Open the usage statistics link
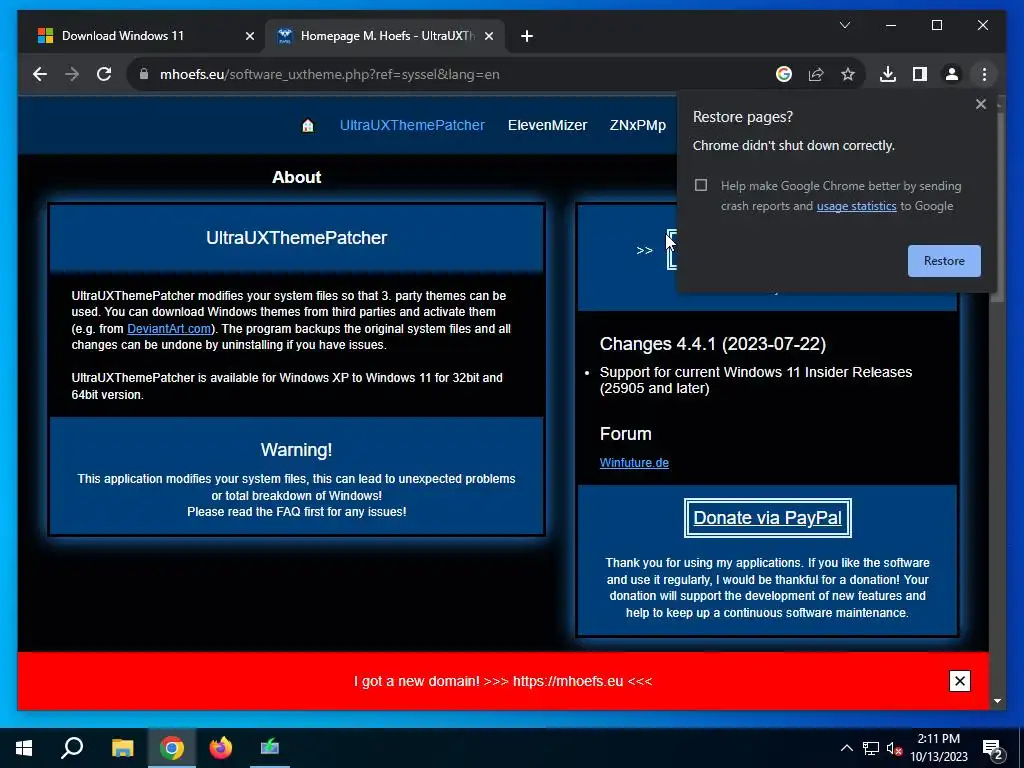Image resolution: width=1024 pixels, height=768 pixels. [x=856, y=206]
